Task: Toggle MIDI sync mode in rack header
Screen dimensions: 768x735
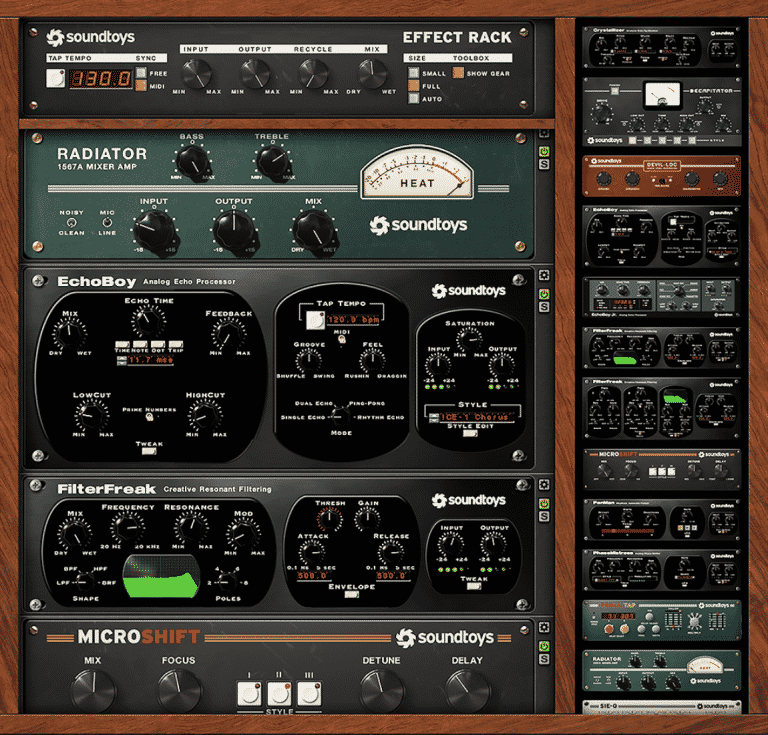Action: pyautogui.click(x=141, y=86)
